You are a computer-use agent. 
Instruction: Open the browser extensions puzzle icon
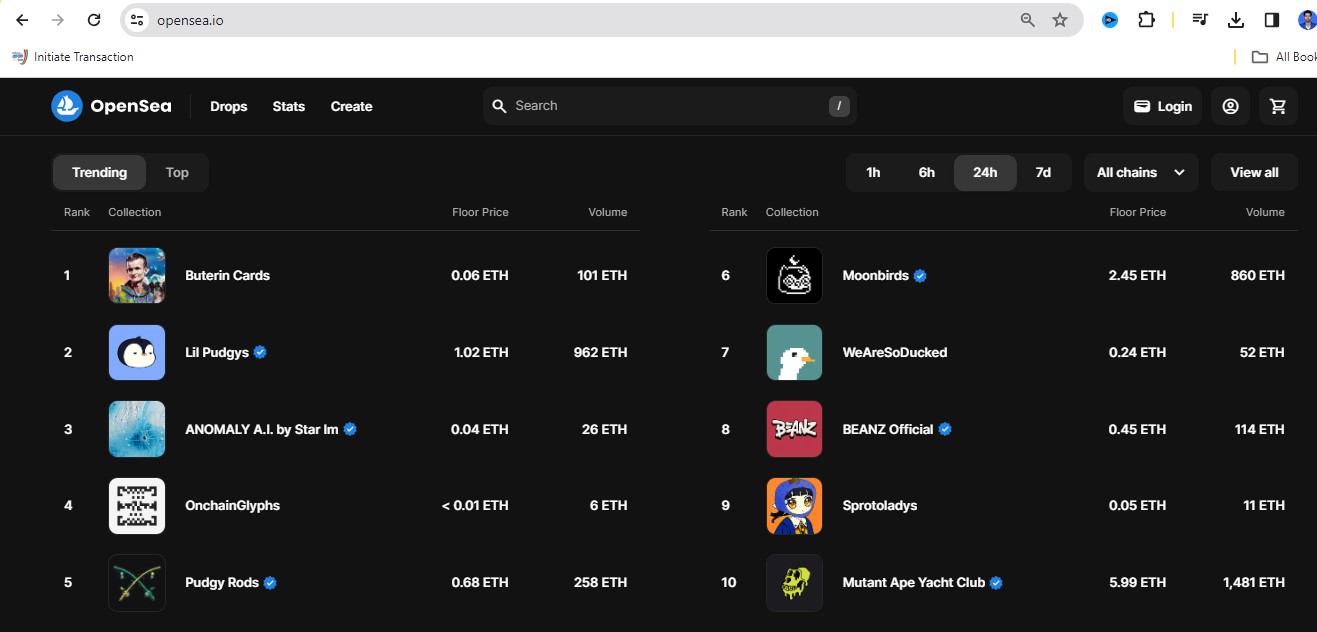(x=1147, y=20)
